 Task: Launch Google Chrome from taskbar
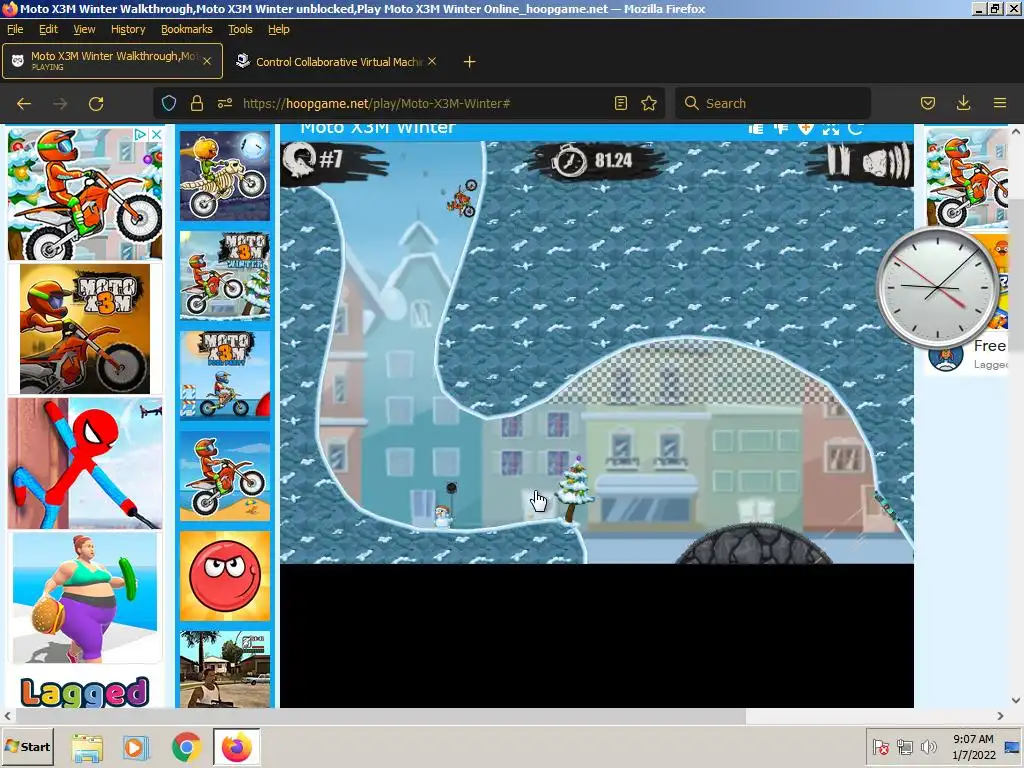coord(187,748)
